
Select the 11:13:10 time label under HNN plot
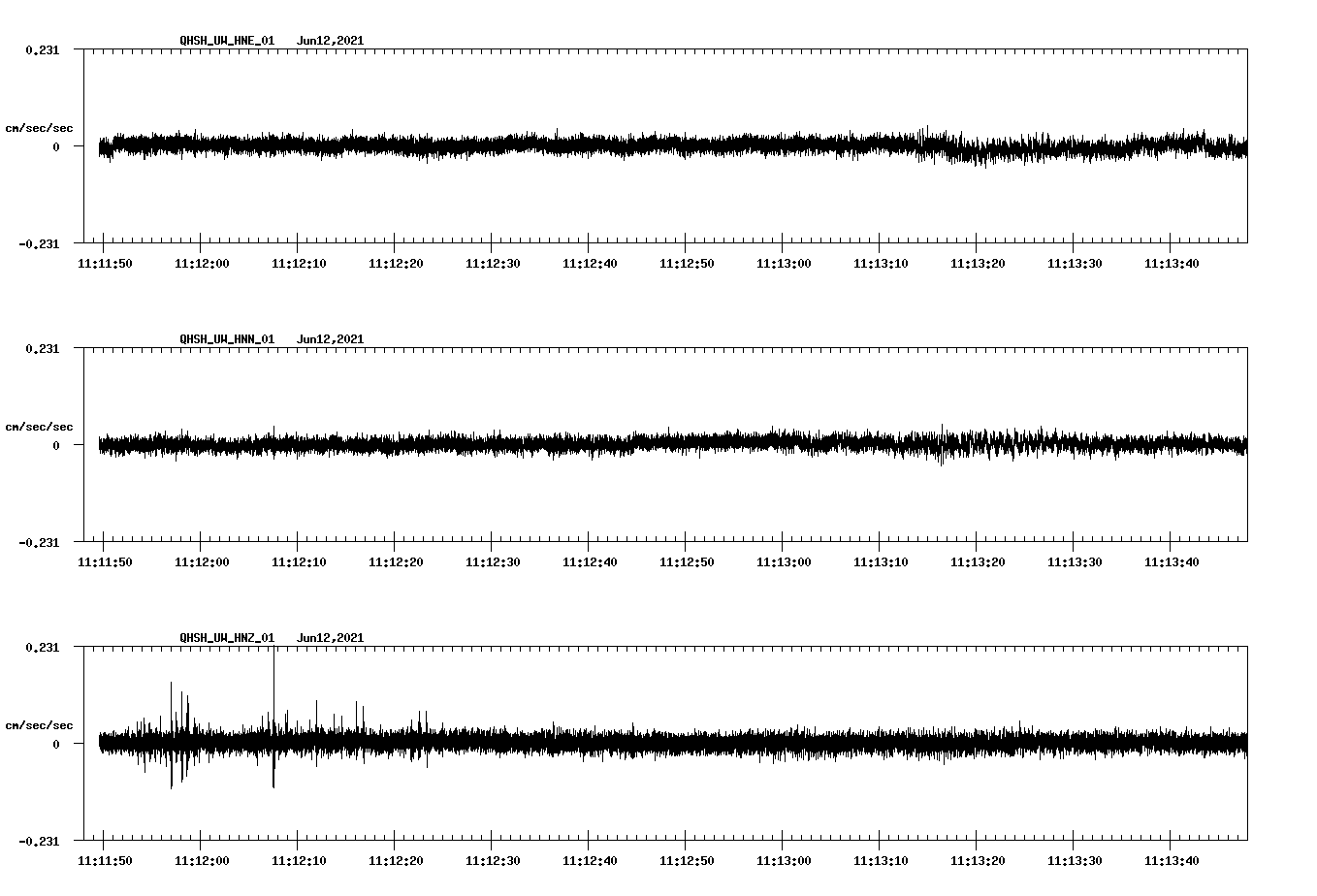(881, 562)
